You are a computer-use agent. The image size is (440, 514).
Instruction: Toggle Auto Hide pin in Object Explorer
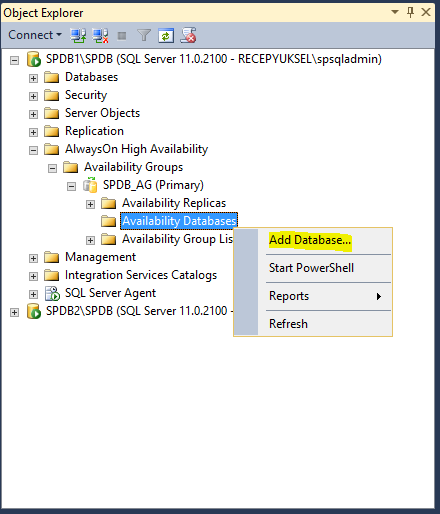click(x=410, y=12)
